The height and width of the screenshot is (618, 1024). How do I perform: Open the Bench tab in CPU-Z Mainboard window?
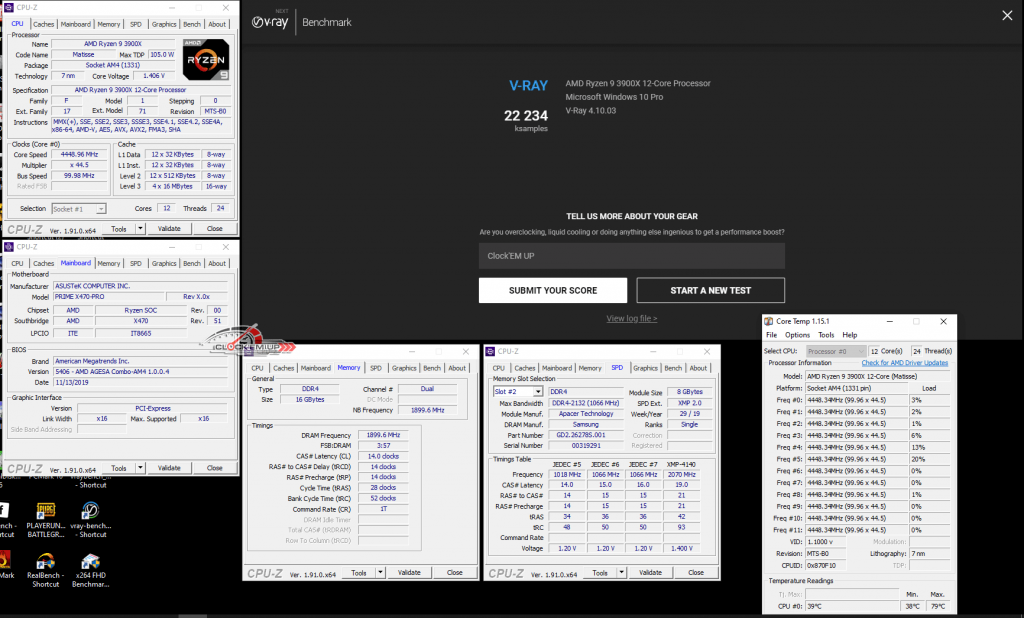pos(191,263)
